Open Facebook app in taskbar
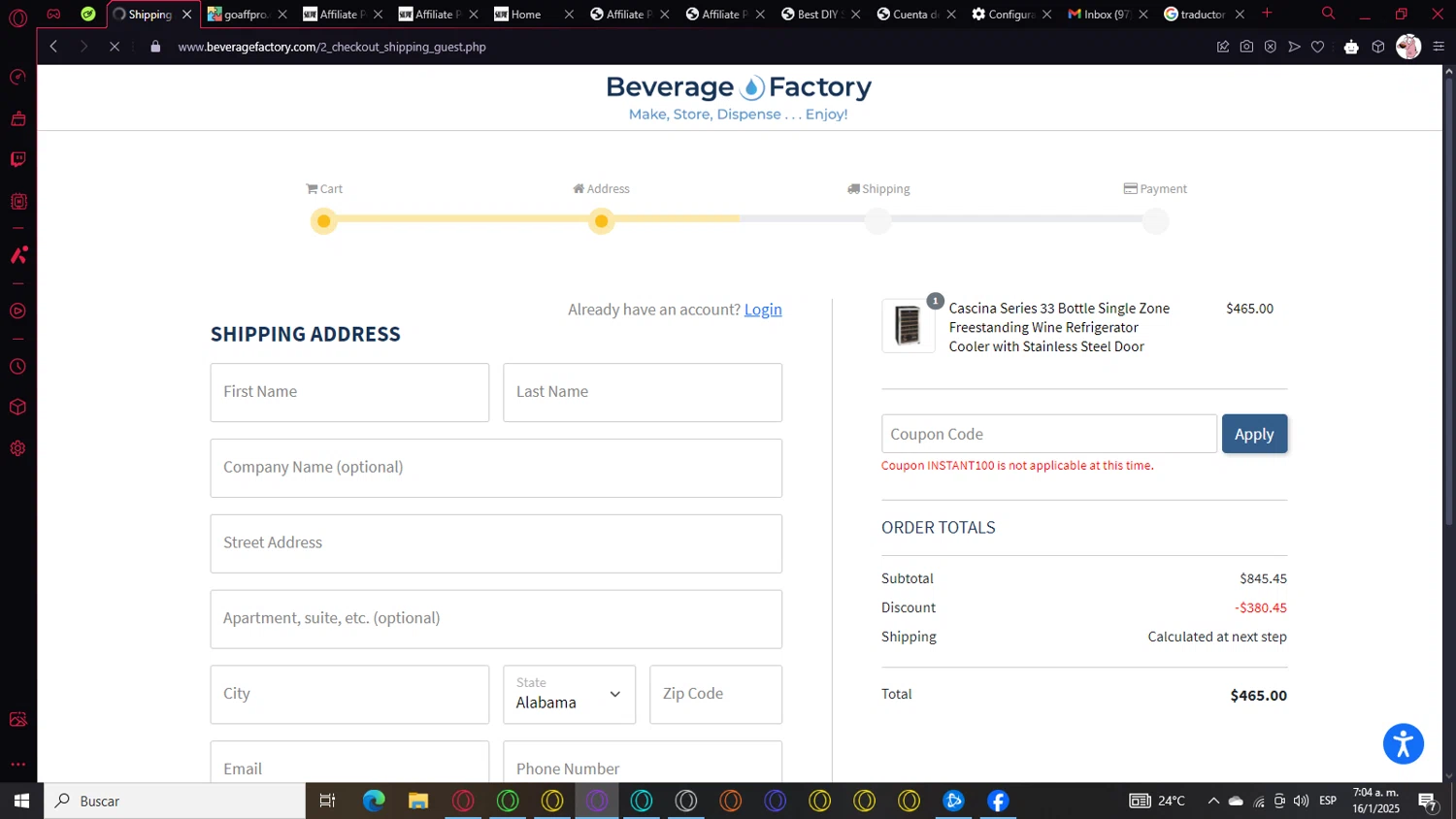Viewport: 1456px width, 819px height. [998, 801]
